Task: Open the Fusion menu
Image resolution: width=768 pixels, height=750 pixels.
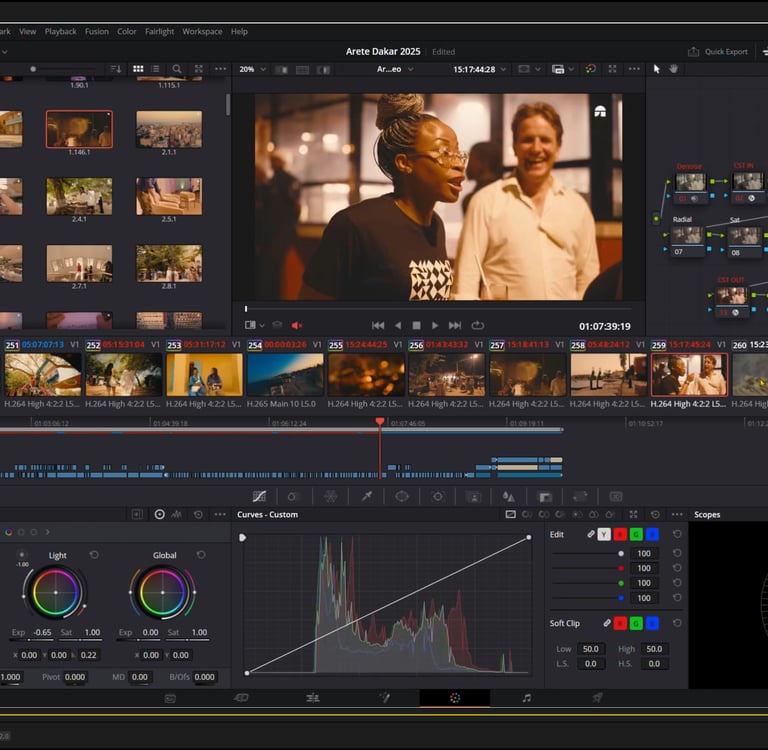Action: tap(97, 31)
